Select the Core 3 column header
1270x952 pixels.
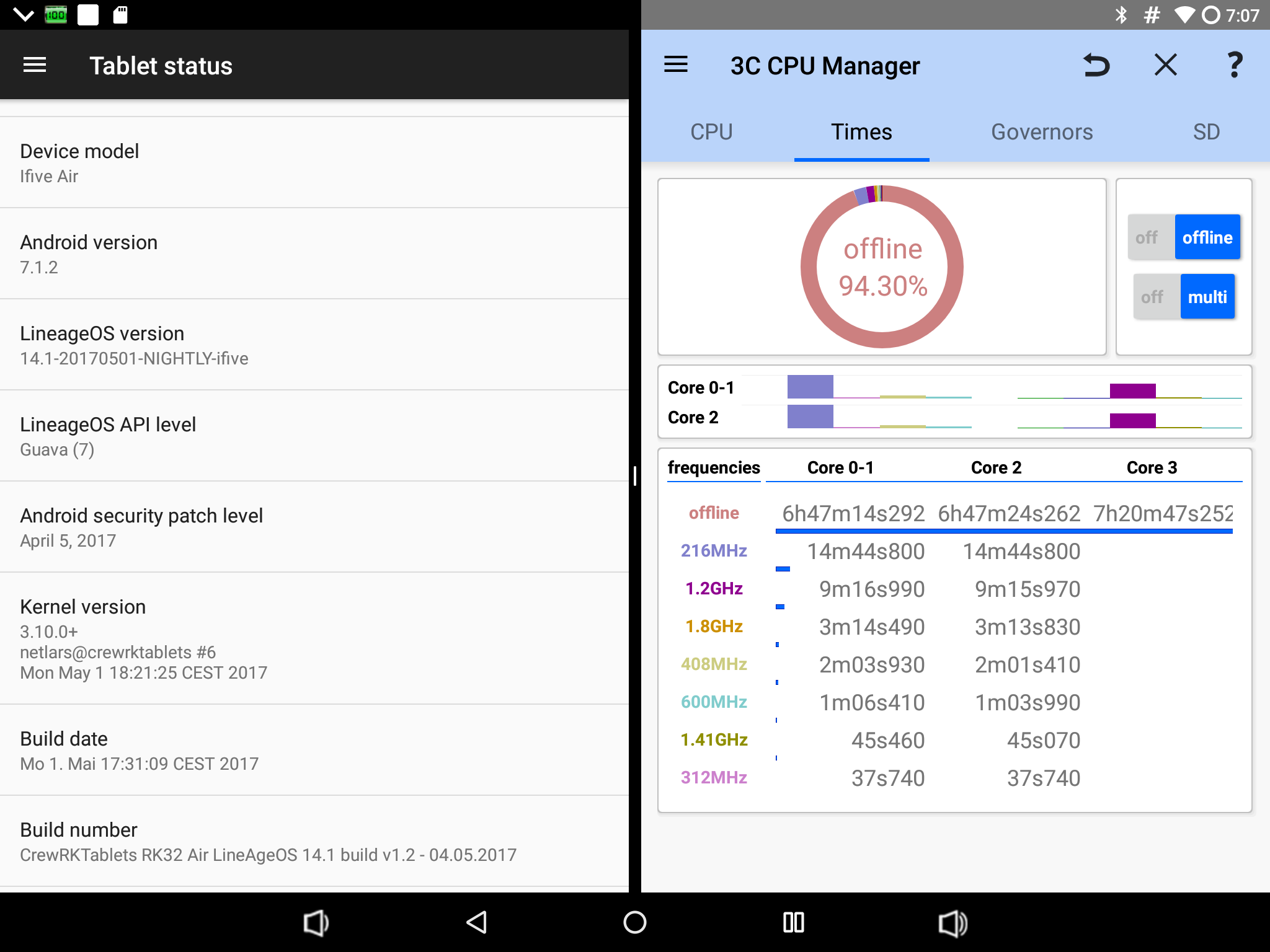[x=1152, y=468]
